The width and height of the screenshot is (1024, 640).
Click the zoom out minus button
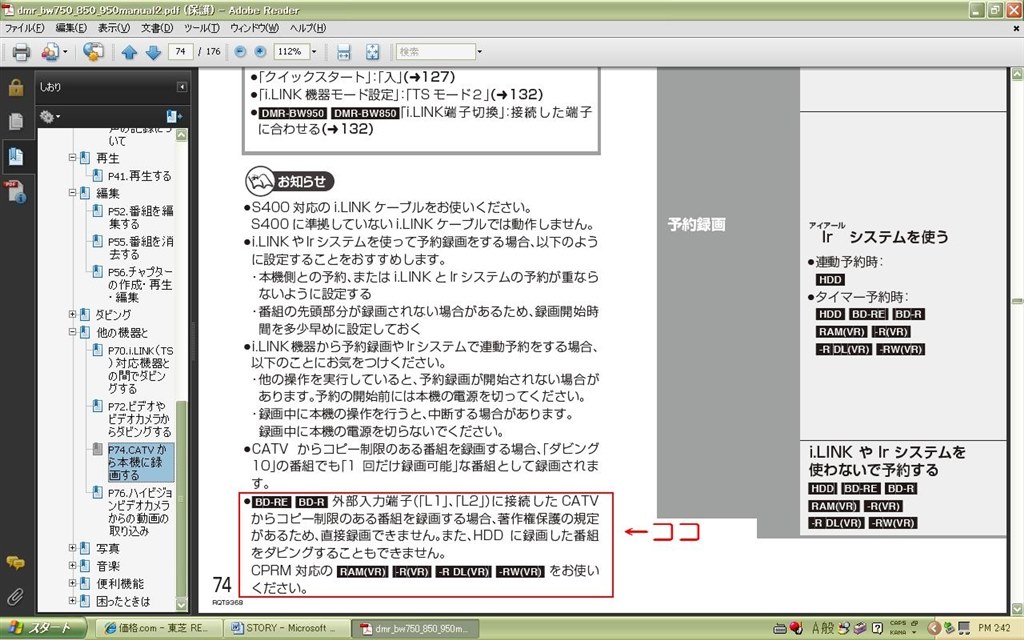[x=240, y=52]
